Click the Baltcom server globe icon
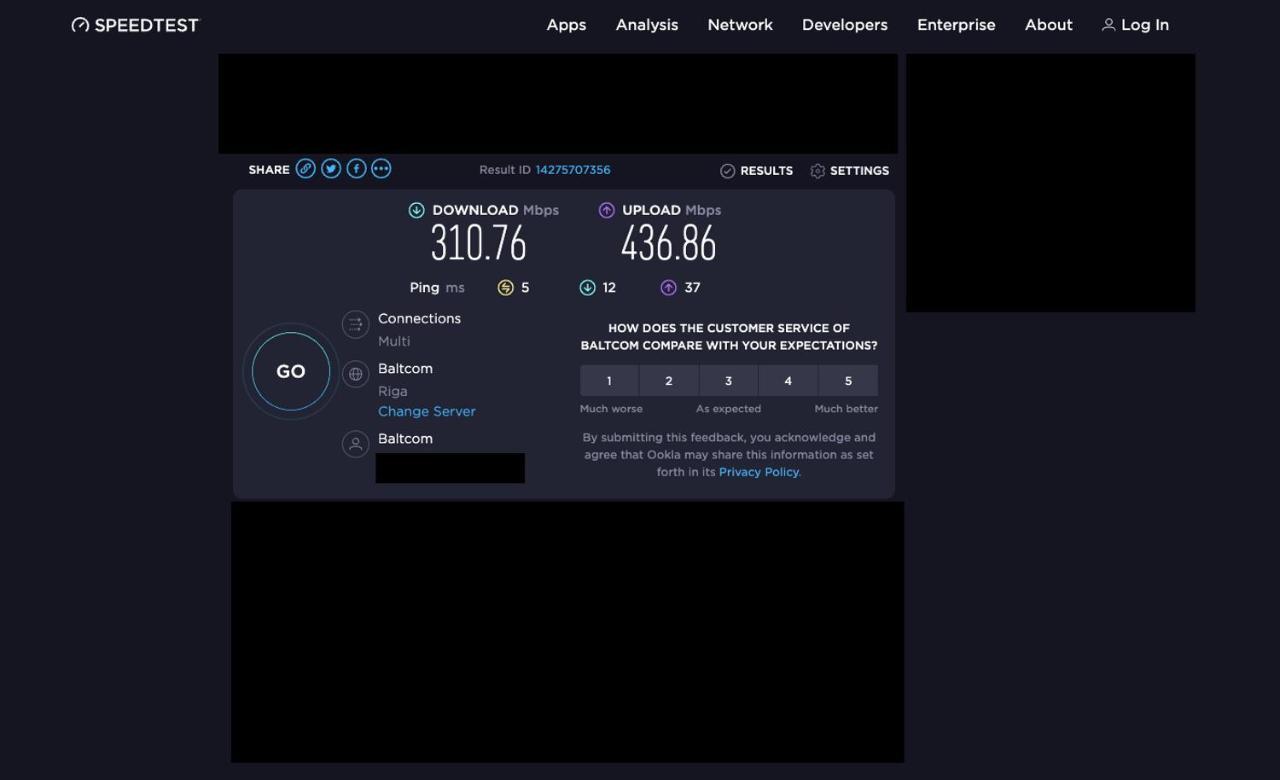 point(355,374)
